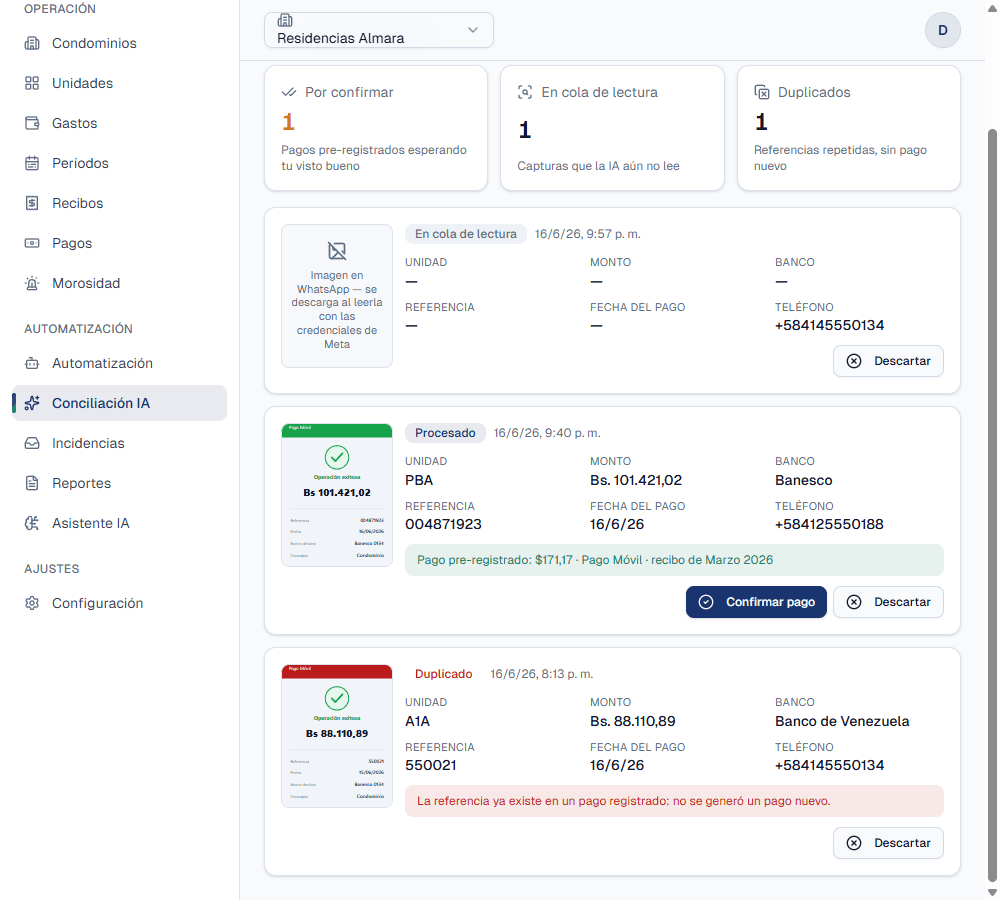The image size is (1000, 900).
Task: Click the vertical scrollbar on the right
Action: coord(992,504)
